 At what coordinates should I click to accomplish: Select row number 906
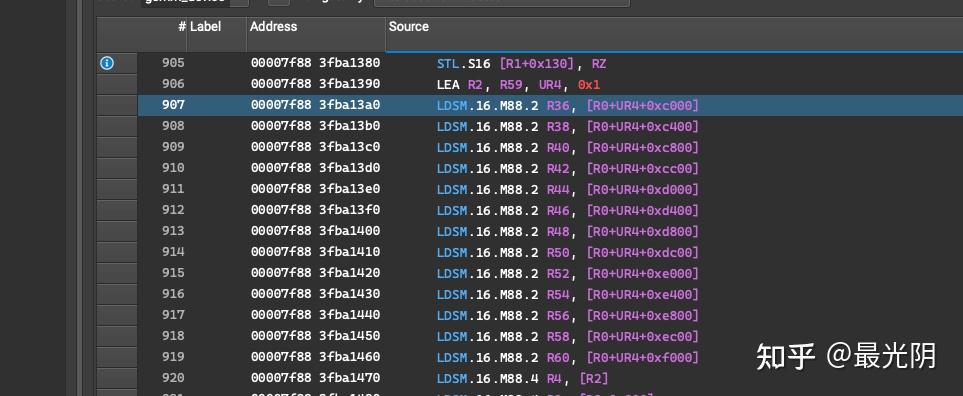(173, 83)
